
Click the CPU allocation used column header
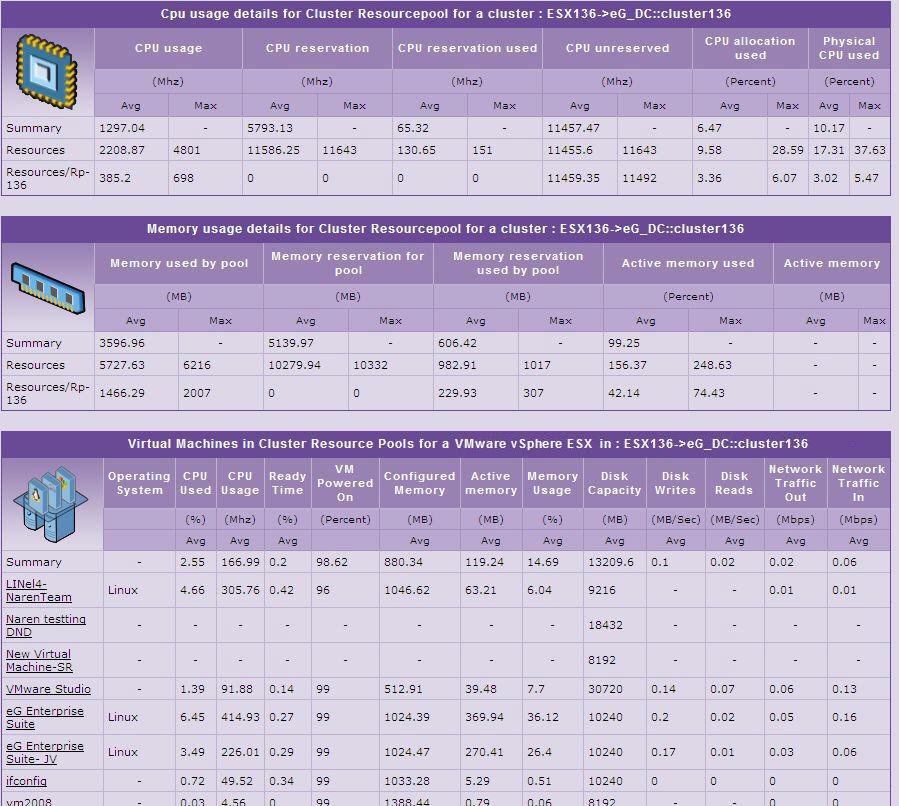click(751, 48)
